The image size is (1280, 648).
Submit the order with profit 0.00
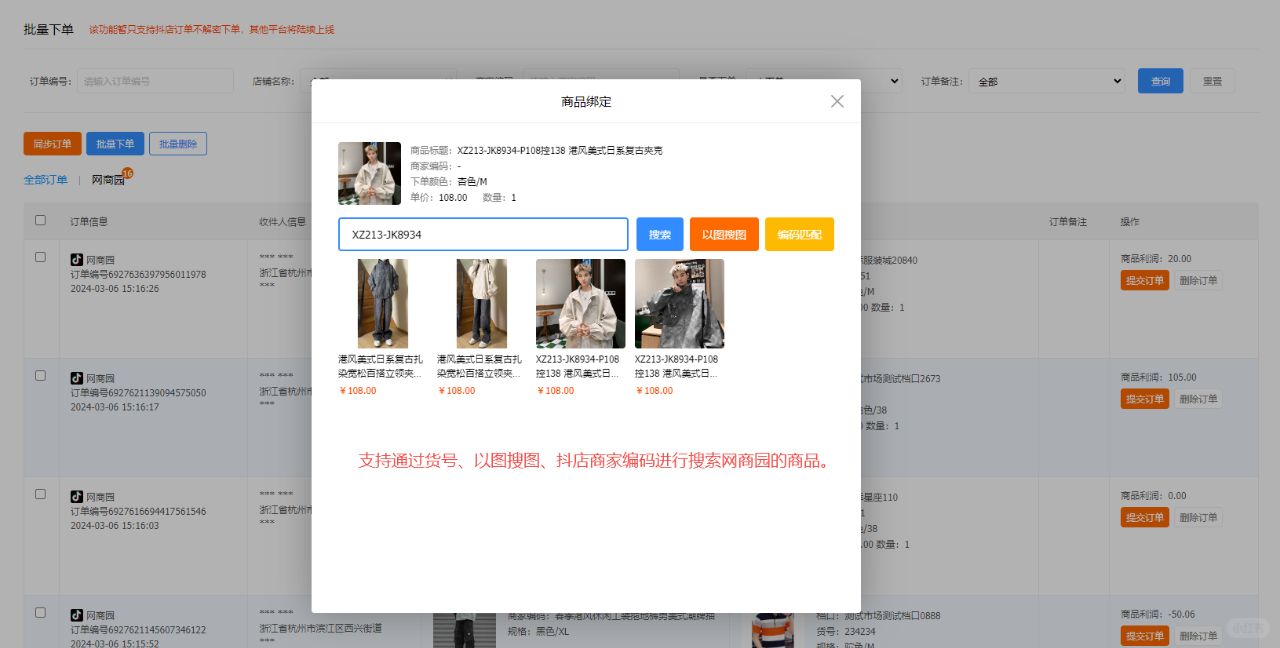coord(1144,517)
